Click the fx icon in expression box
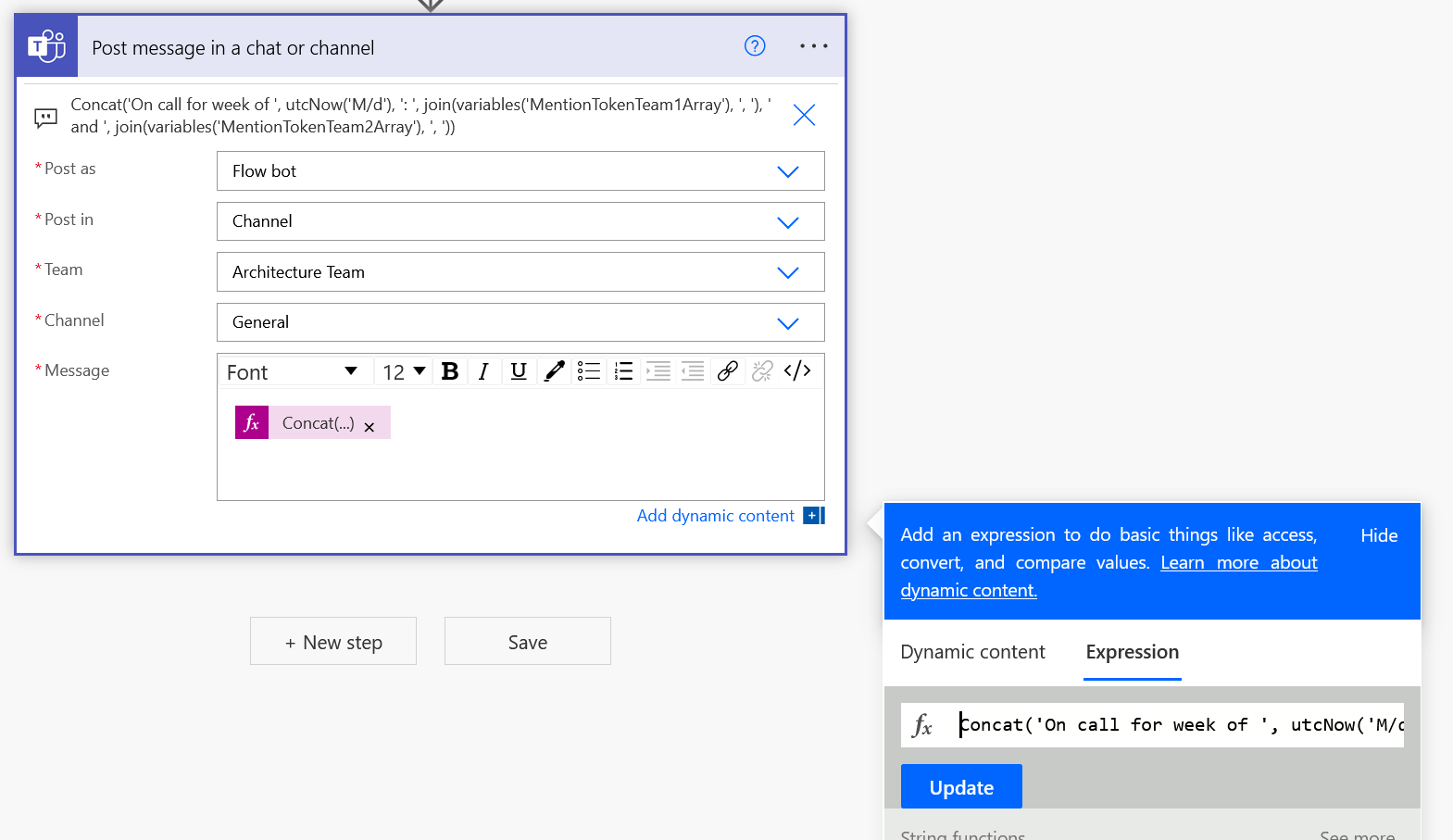The height and width of the screenshot is (840, 1453). tap(922, 725)
